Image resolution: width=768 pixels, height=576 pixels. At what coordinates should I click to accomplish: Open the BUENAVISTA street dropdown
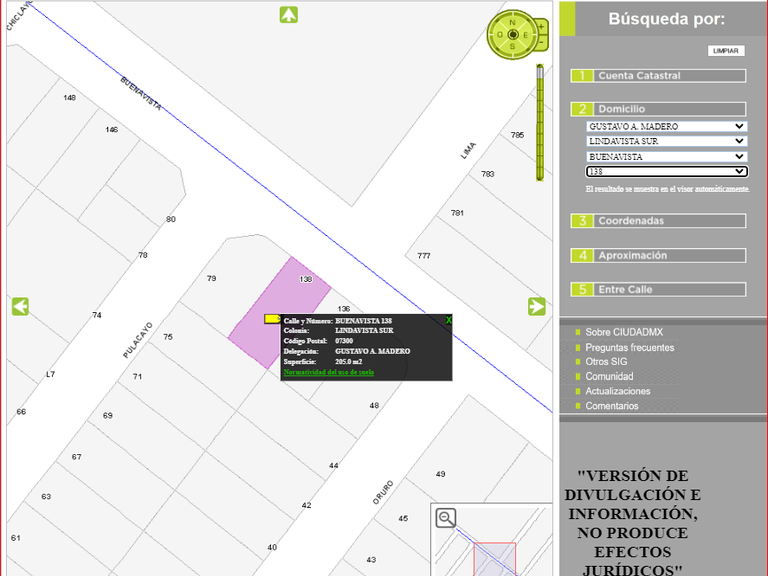coord(666,156)
